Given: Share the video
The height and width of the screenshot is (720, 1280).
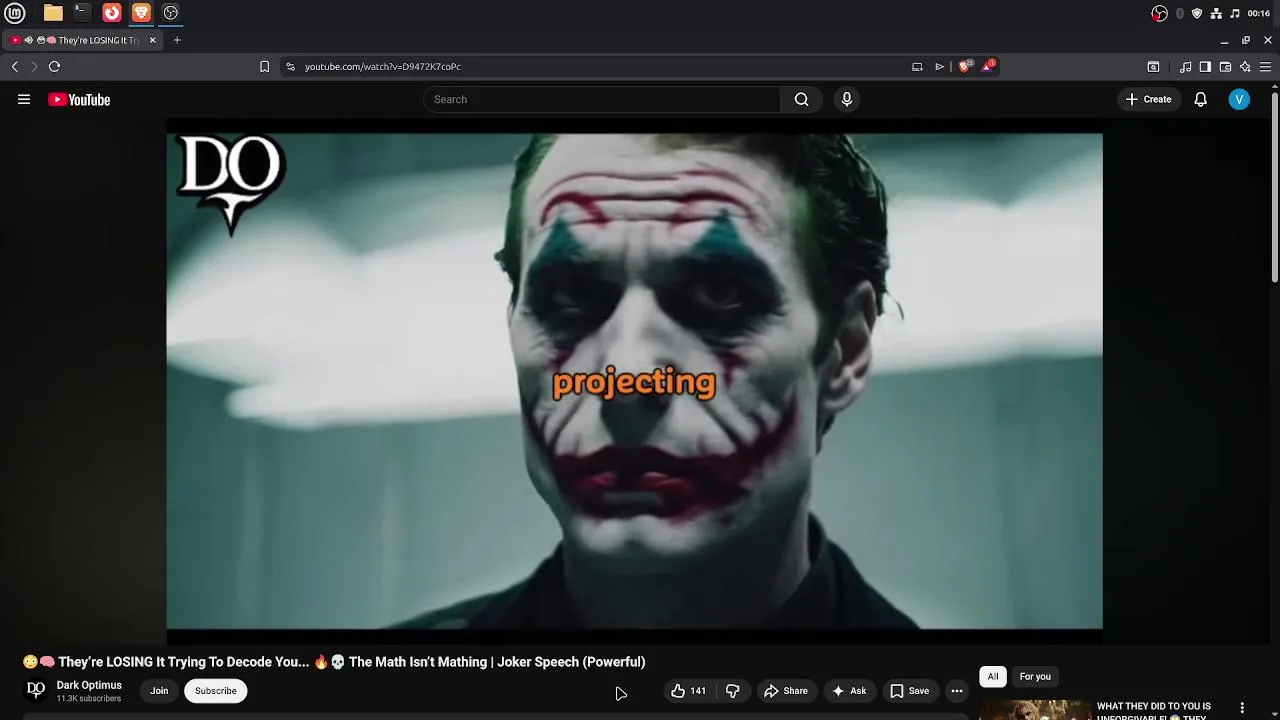Looking at the screenshot, I should tap(785, 691).
